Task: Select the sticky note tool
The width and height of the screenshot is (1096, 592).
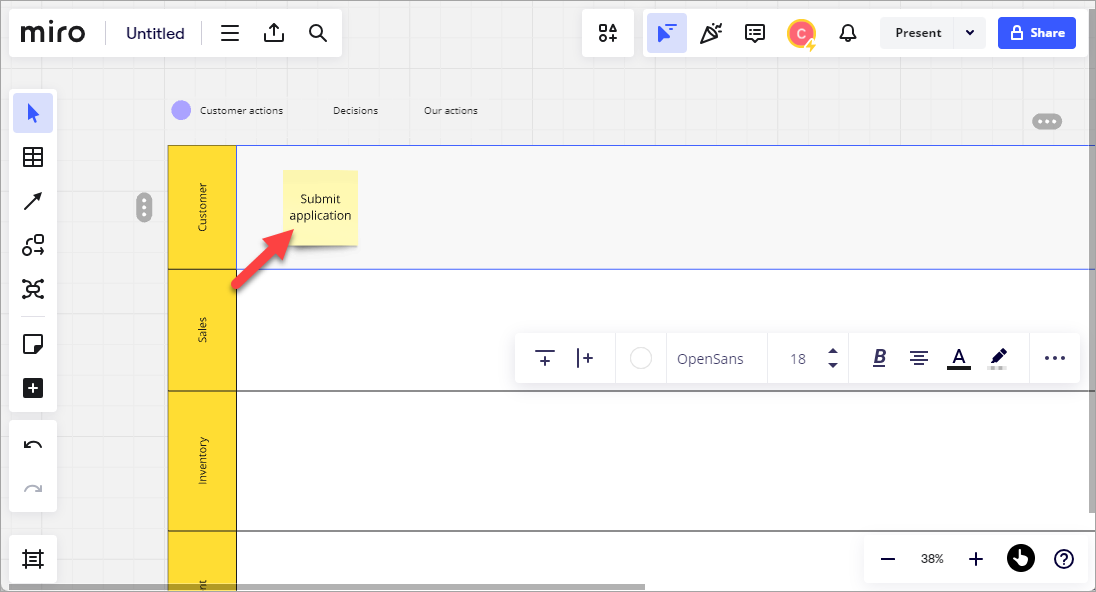Action: [33, 344]
